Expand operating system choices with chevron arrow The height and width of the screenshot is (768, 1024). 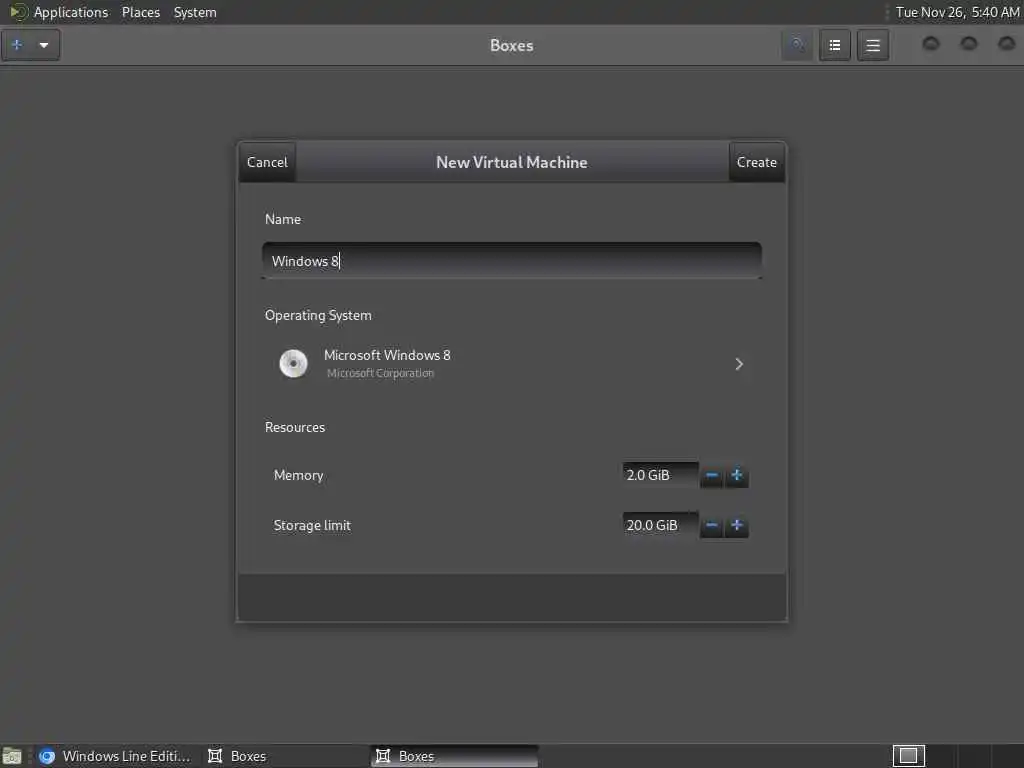coord(739,364)
